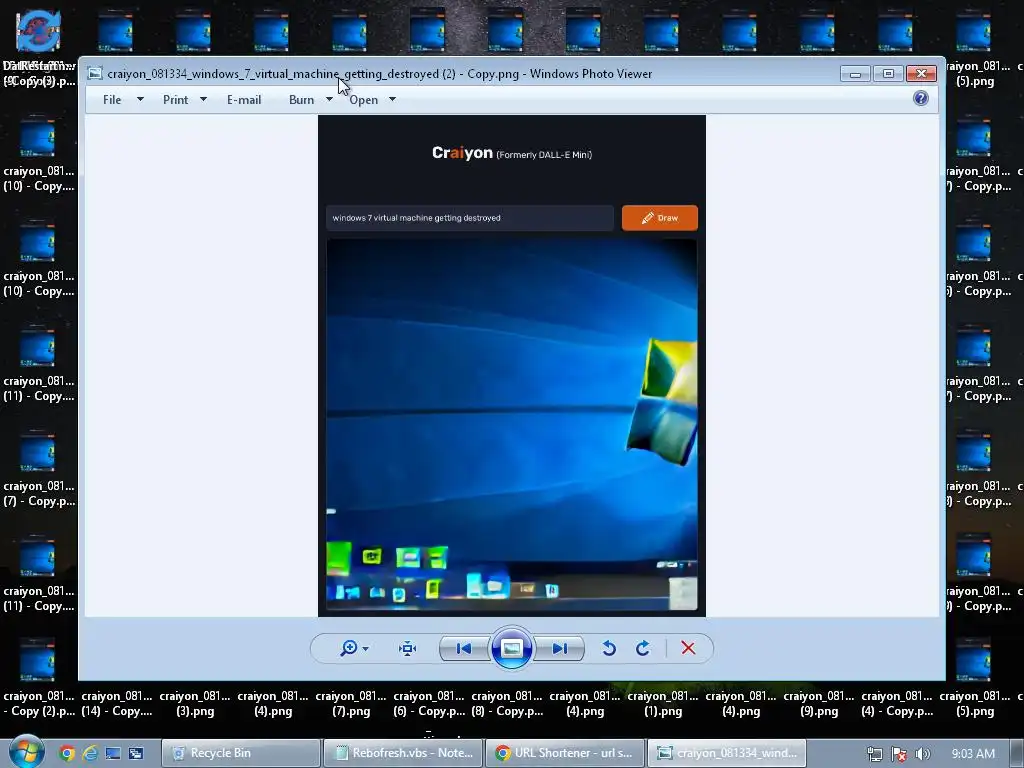Click the craiyon_081334 Photo Viewer taskbar button
1024x768 pixels.
(727, 753)
